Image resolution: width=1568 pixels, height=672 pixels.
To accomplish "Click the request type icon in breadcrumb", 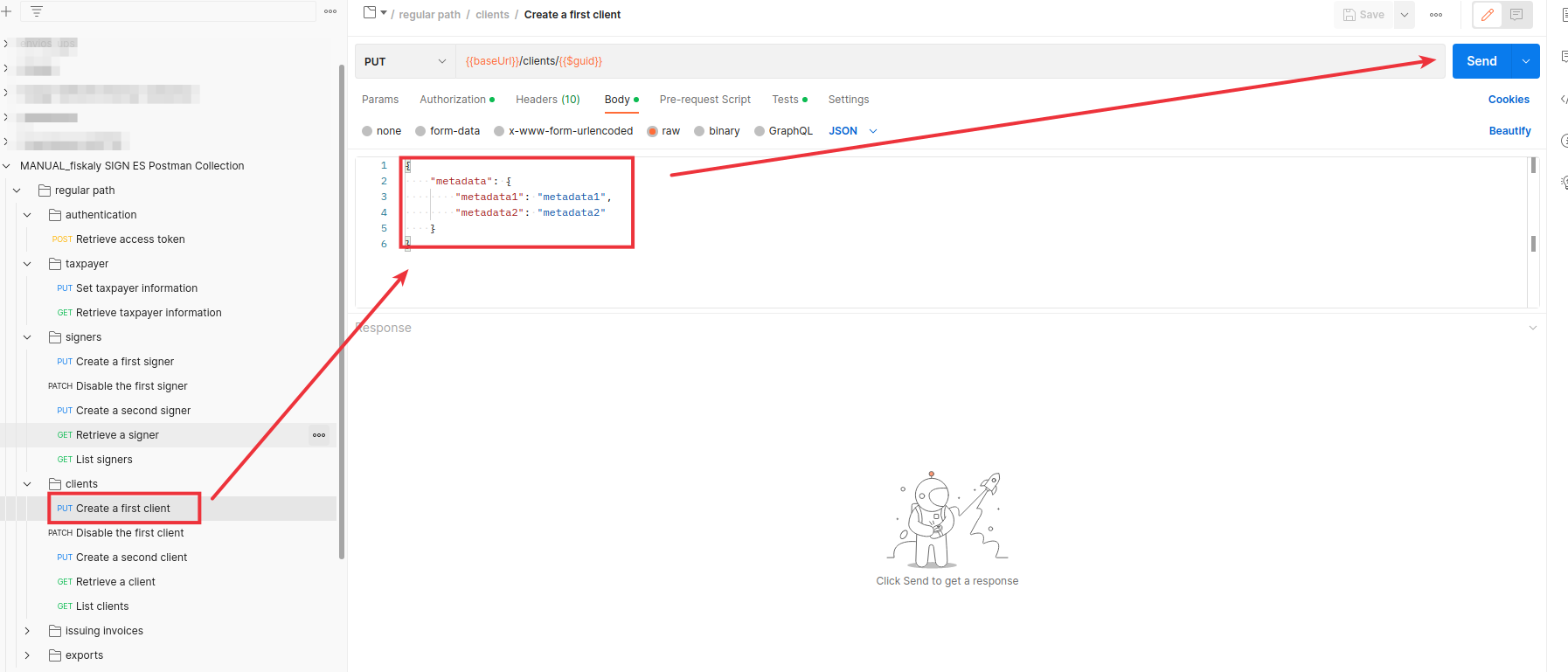I will pos(371,13).
